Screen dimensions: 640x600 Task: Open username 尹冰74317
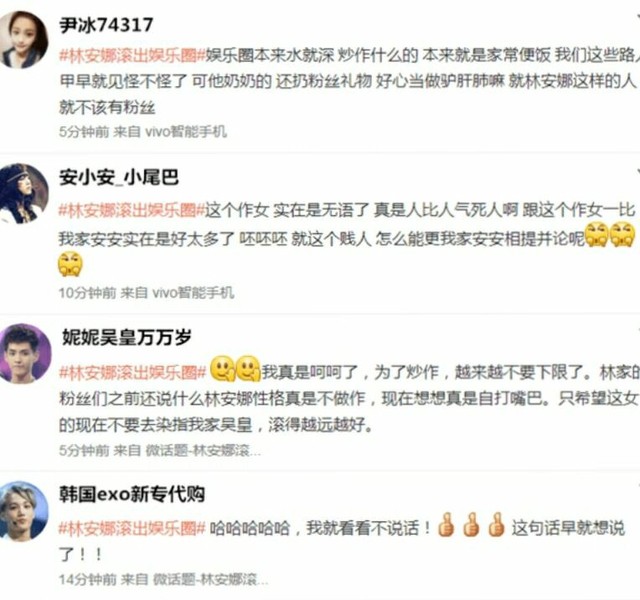coord(106,25)
